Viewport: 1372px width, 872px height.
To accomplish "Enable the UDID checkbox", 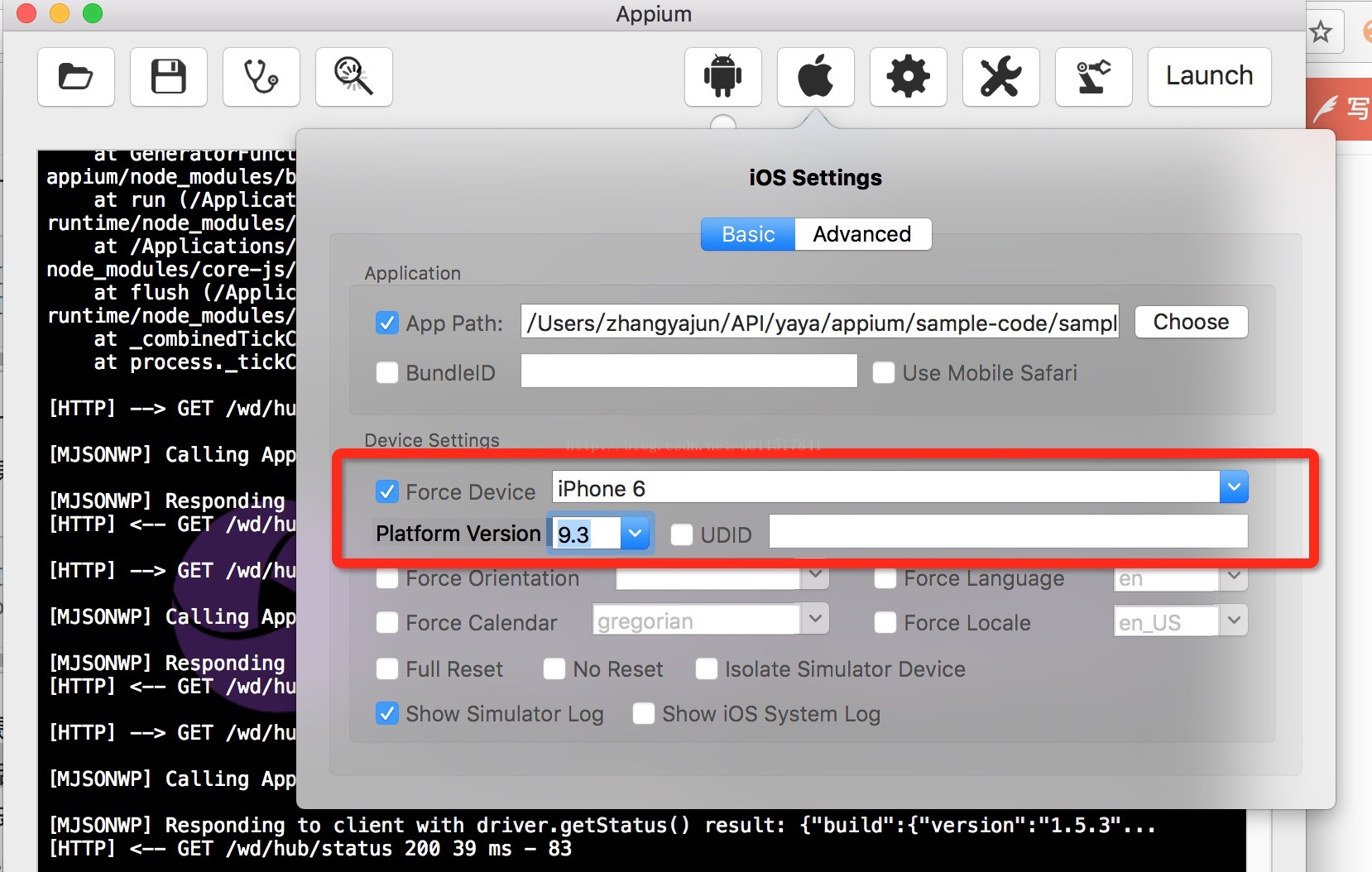I will tap(682, 534).
